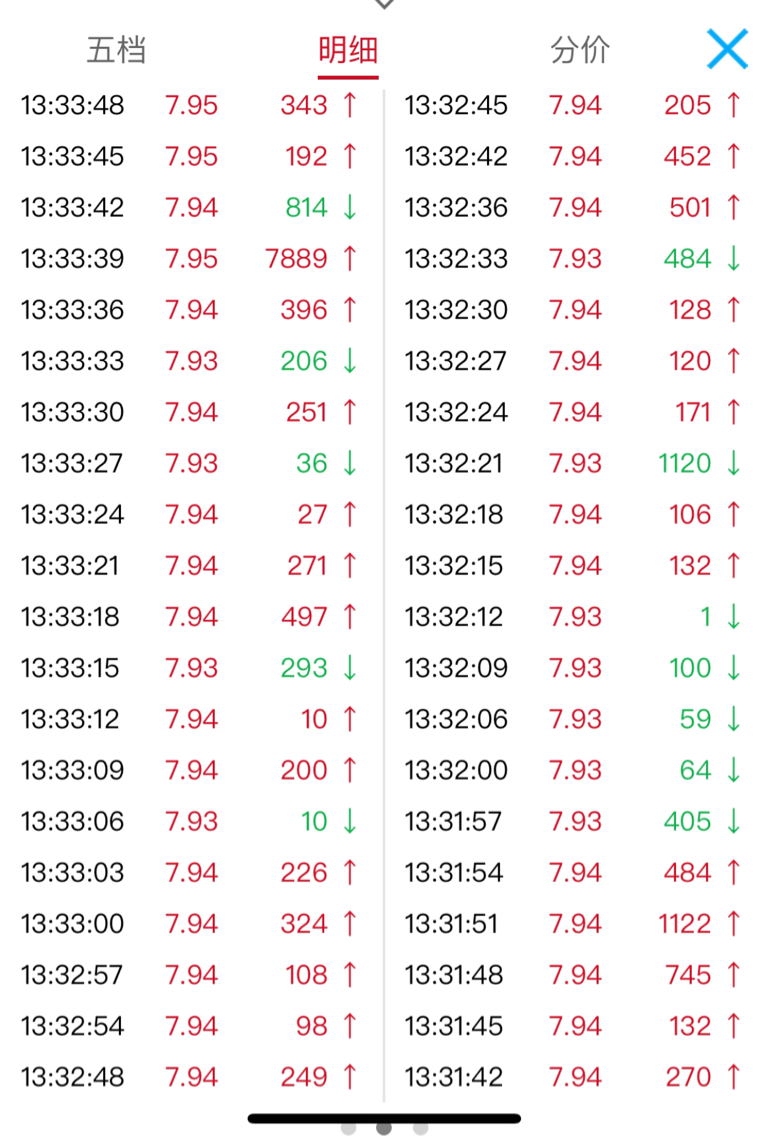
Task: Tap the first page indicator dot
Action: [348, 1128]
